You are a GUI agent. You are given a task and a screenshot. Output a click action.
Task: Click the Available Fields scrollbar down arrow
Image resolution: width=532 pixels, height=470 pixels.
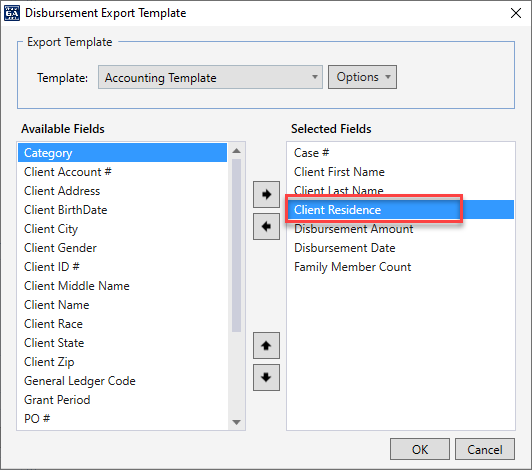click(236, 422)
